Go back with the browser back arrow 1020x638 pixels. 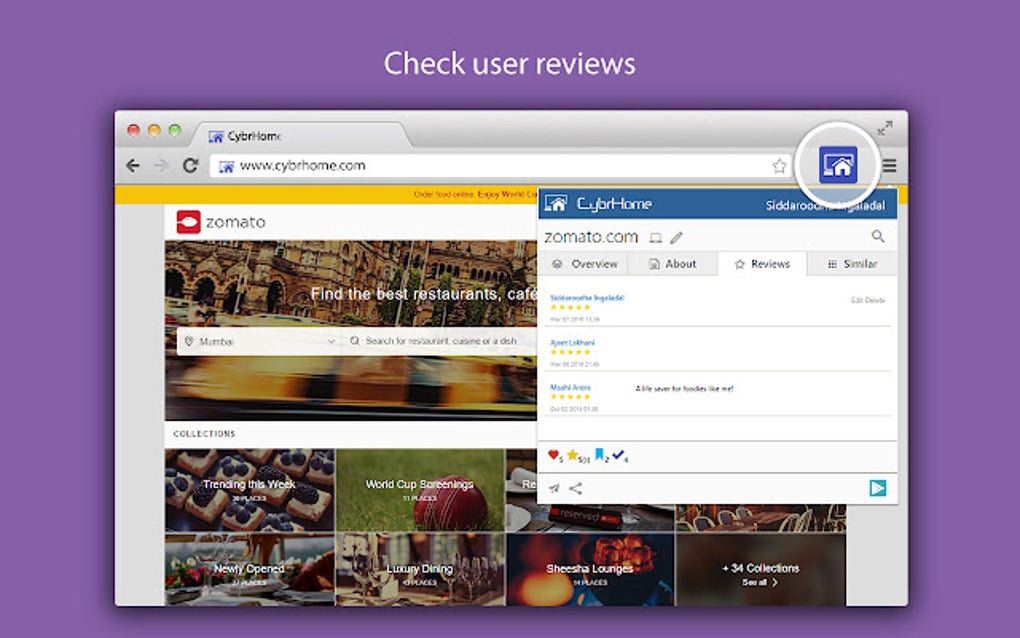coord(133,166)
